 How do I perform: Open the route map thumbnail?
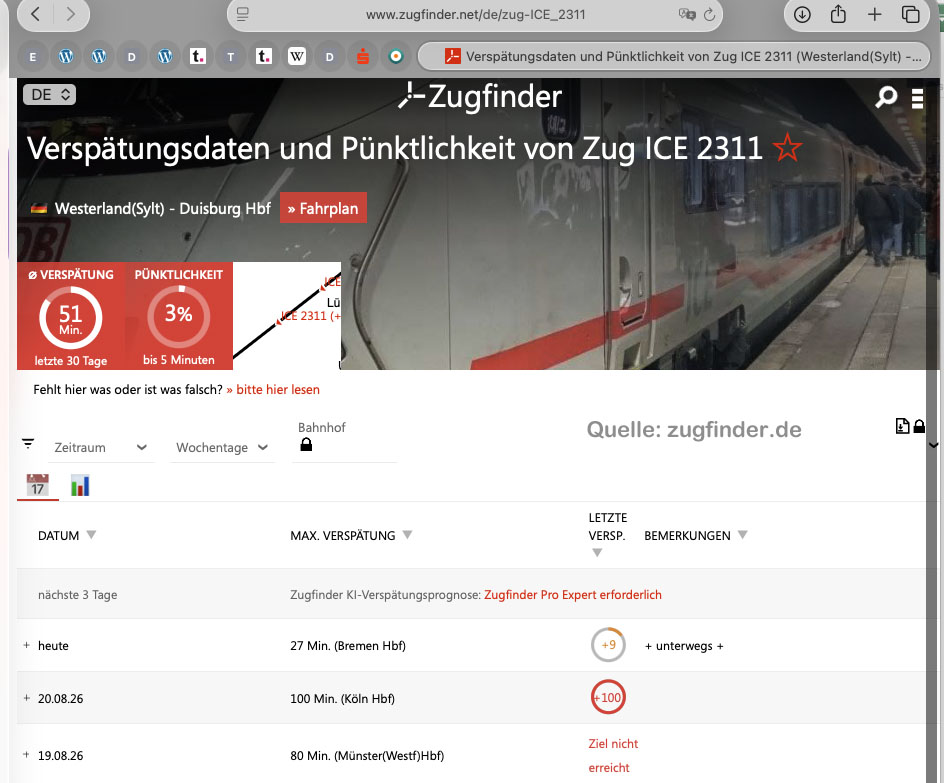click(x=287, y=317)
